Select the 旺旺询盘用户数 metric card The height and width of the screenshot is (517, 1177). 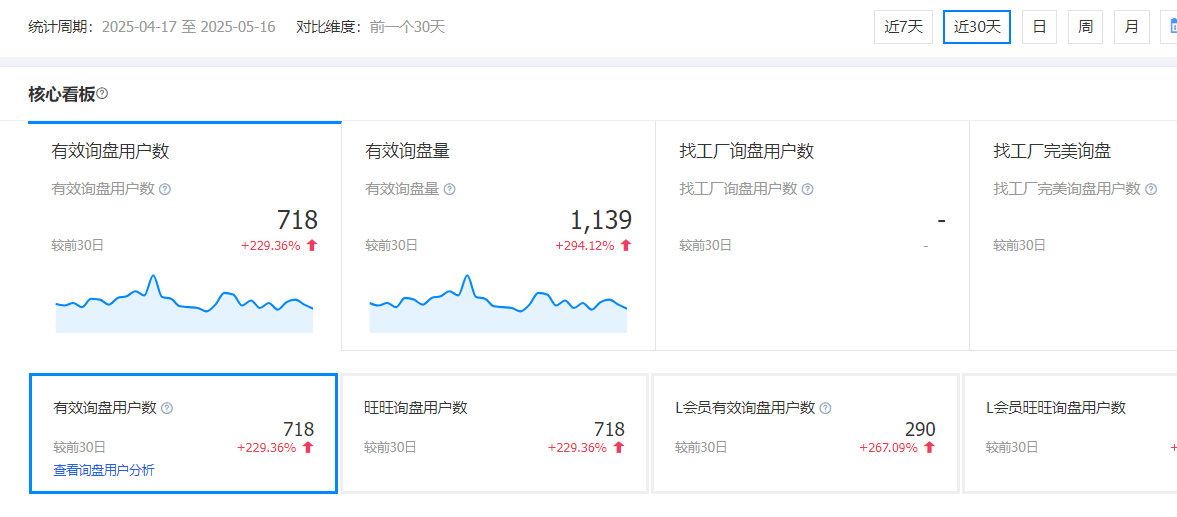pyautogui.click(x=495, y=434)
